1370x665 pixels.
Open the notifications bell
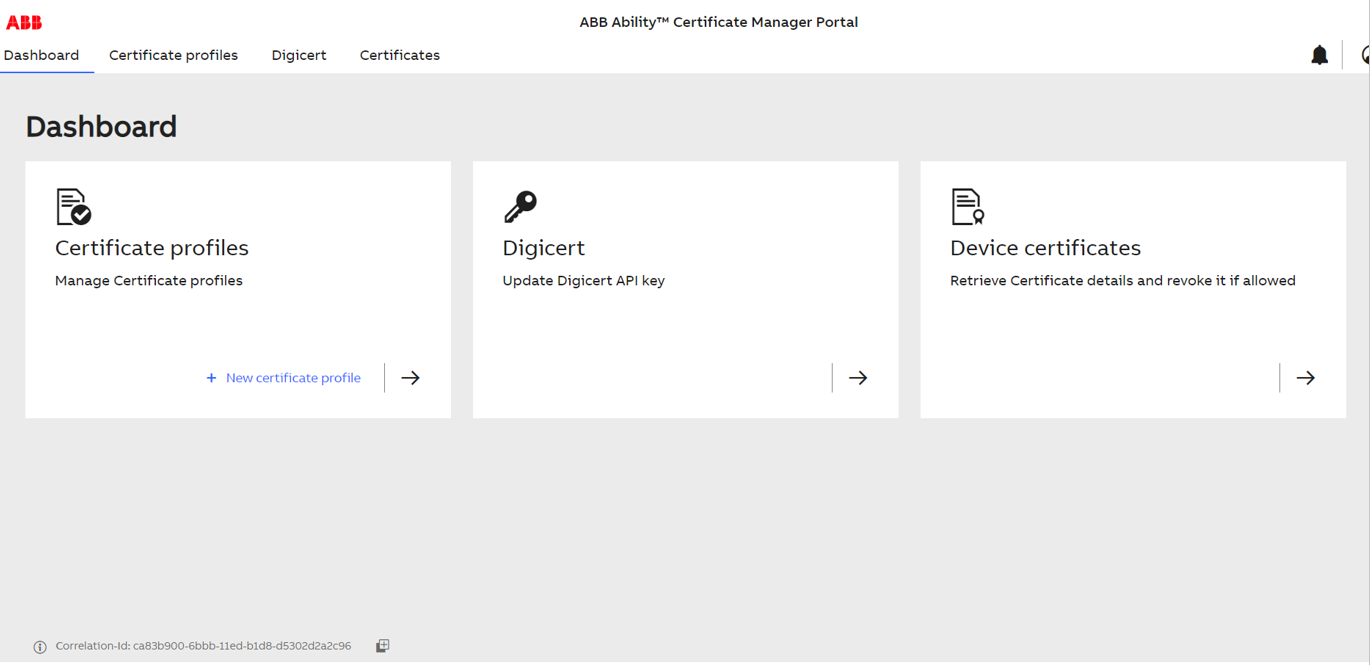pos(1319,55)
